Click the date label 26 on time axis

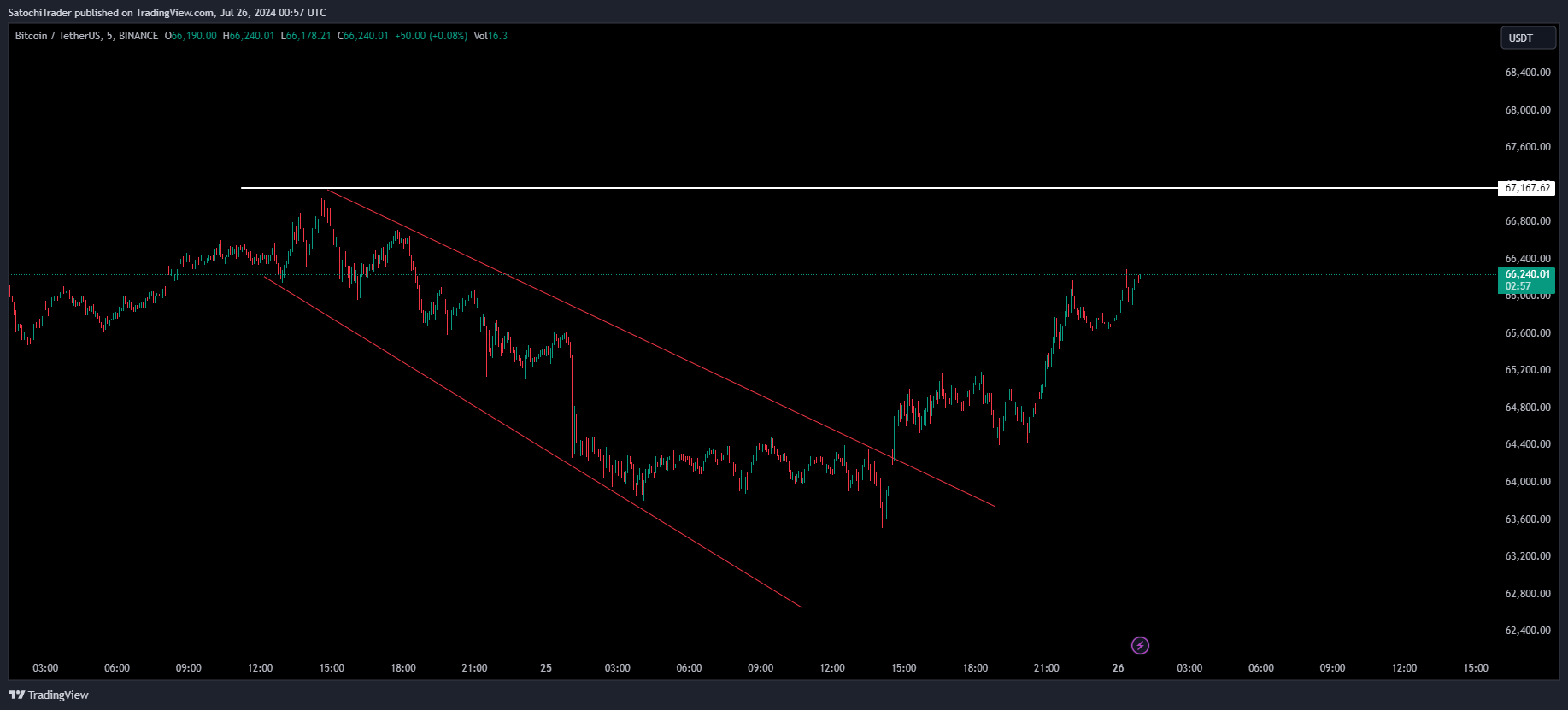point(1118,668)
